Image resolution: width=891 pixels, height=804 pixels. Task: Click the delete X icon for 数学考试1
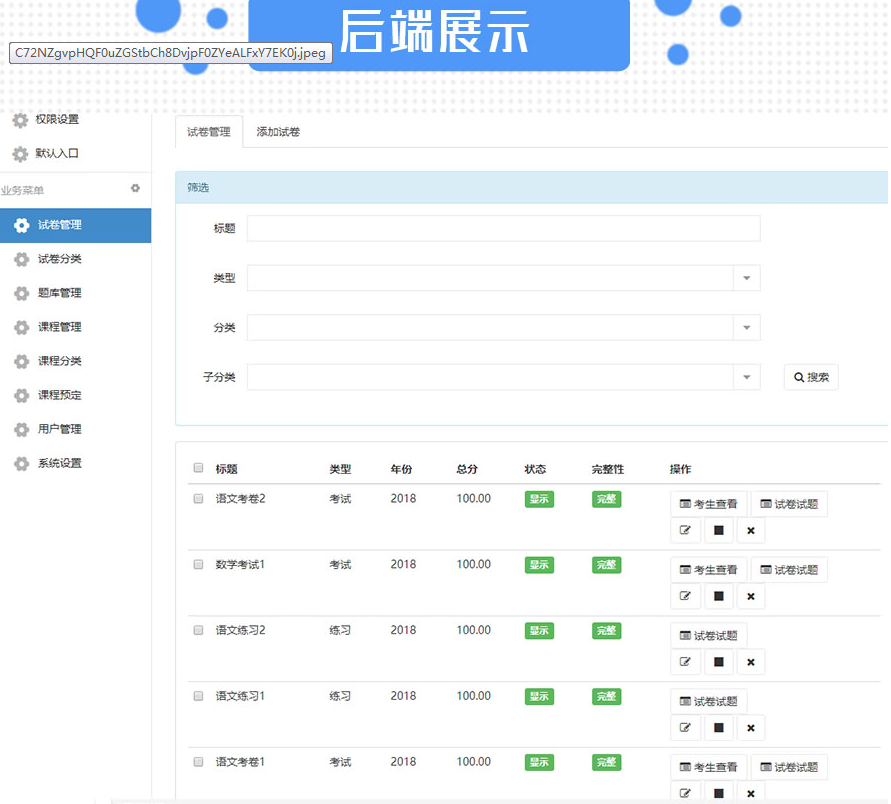(x=750, y=596)
